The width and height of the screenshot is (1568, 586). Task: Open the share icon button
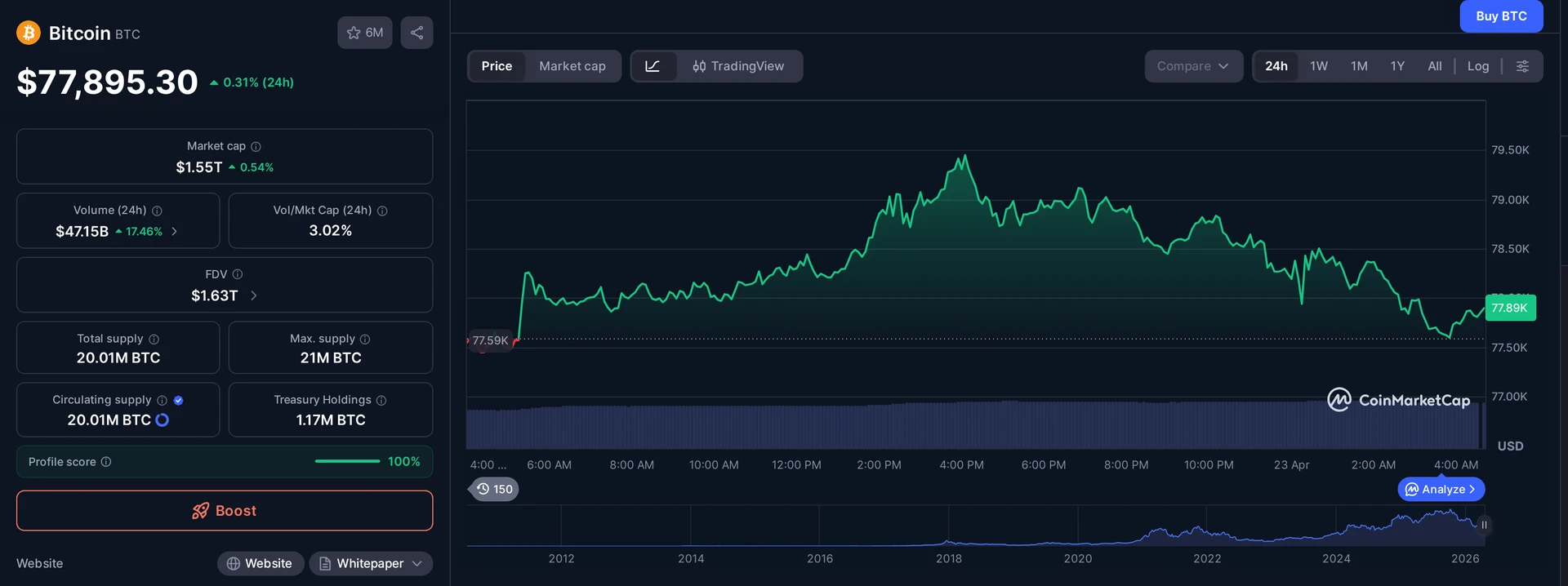click(x=416, y=33)
